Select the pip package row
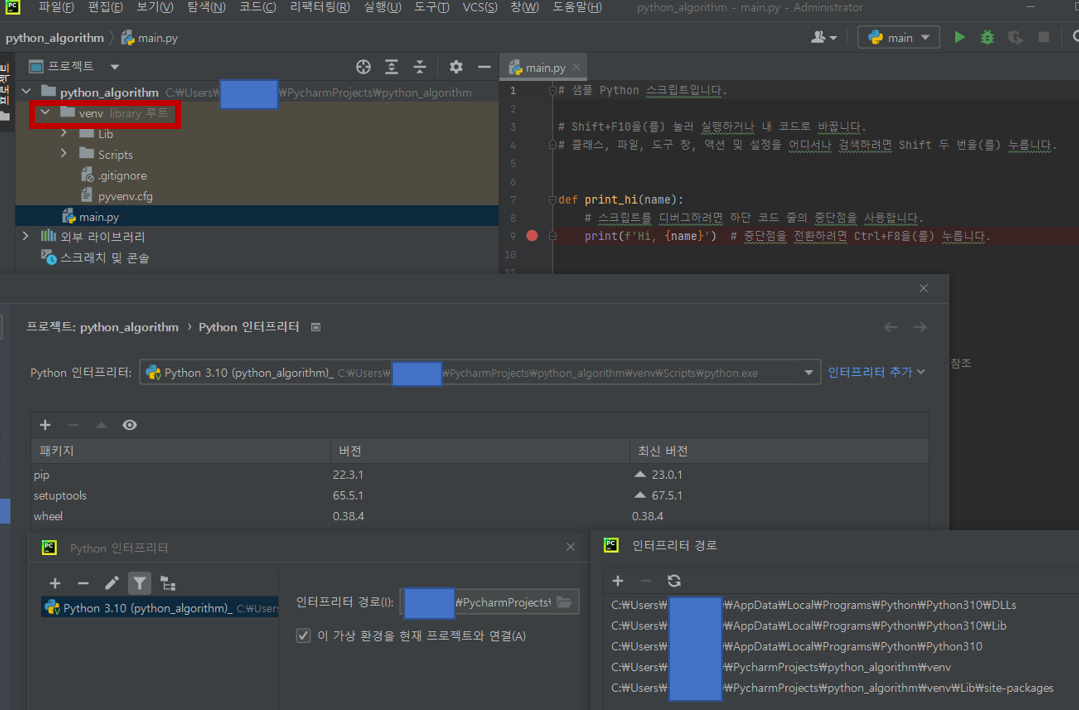 click(x=480, y=474)
